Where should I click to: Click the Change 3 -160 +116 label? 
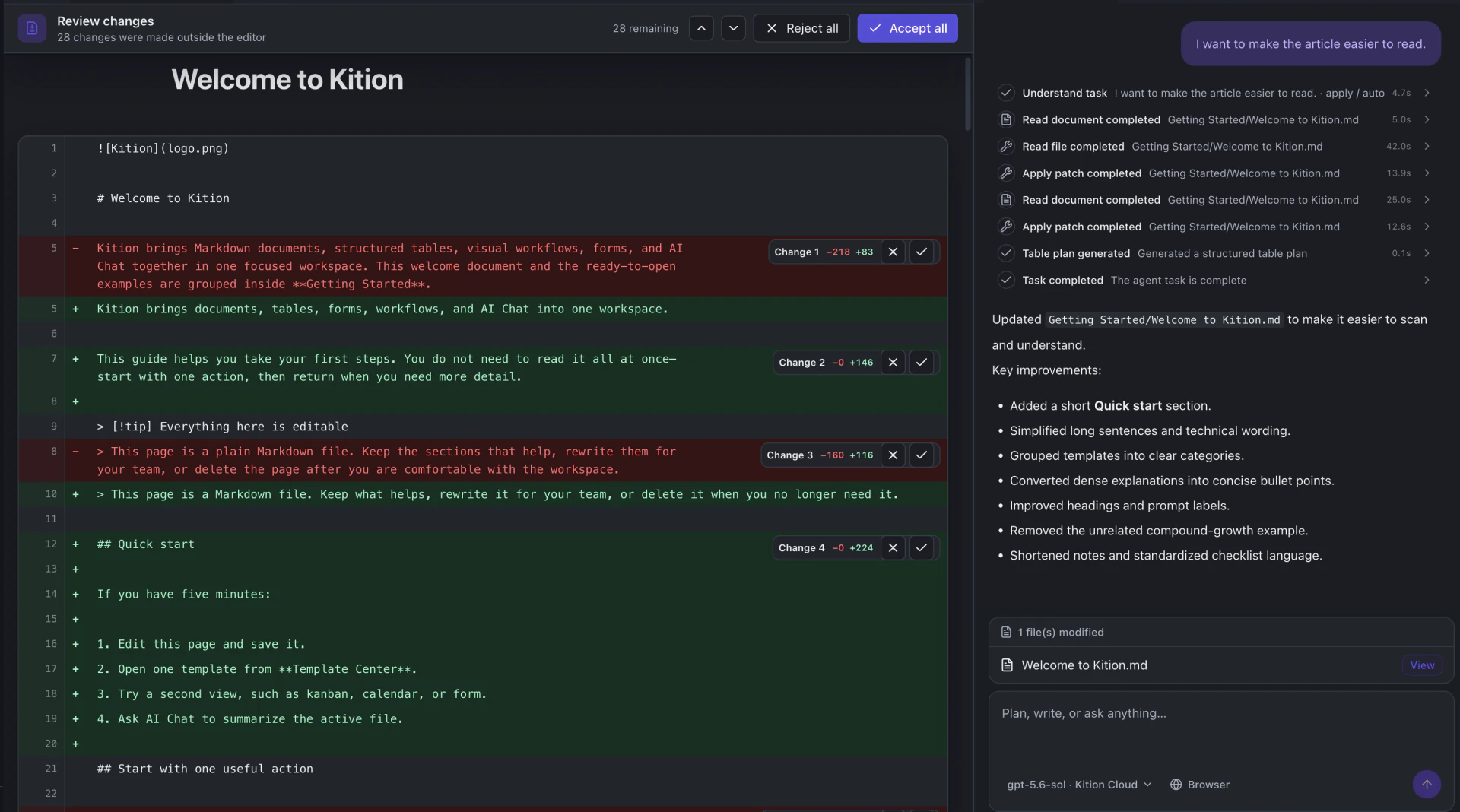coord(820,455)
